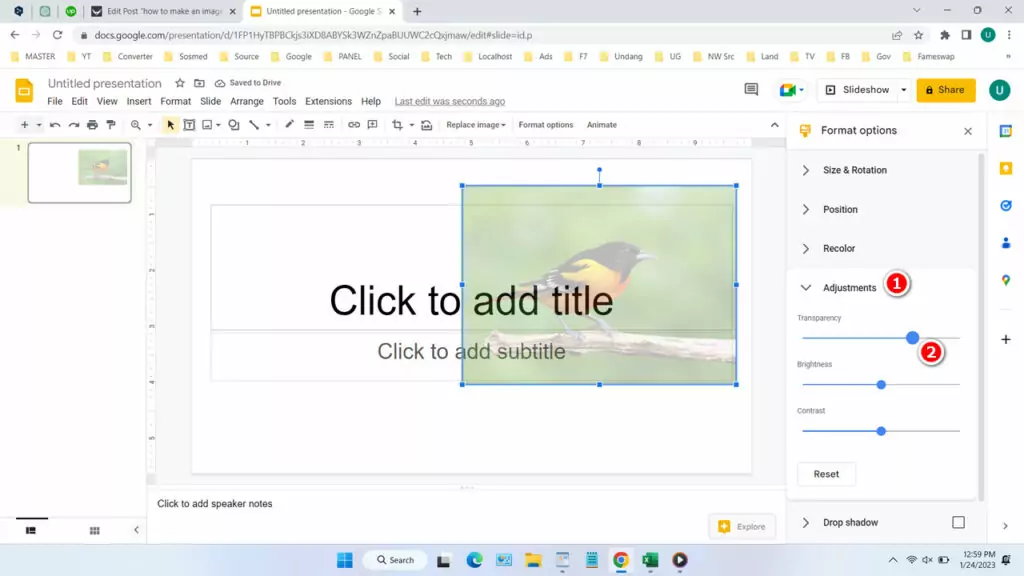Viewport: 1024px width, 576px height.
Task: Click the Print icon
Action: click(92, 125)
